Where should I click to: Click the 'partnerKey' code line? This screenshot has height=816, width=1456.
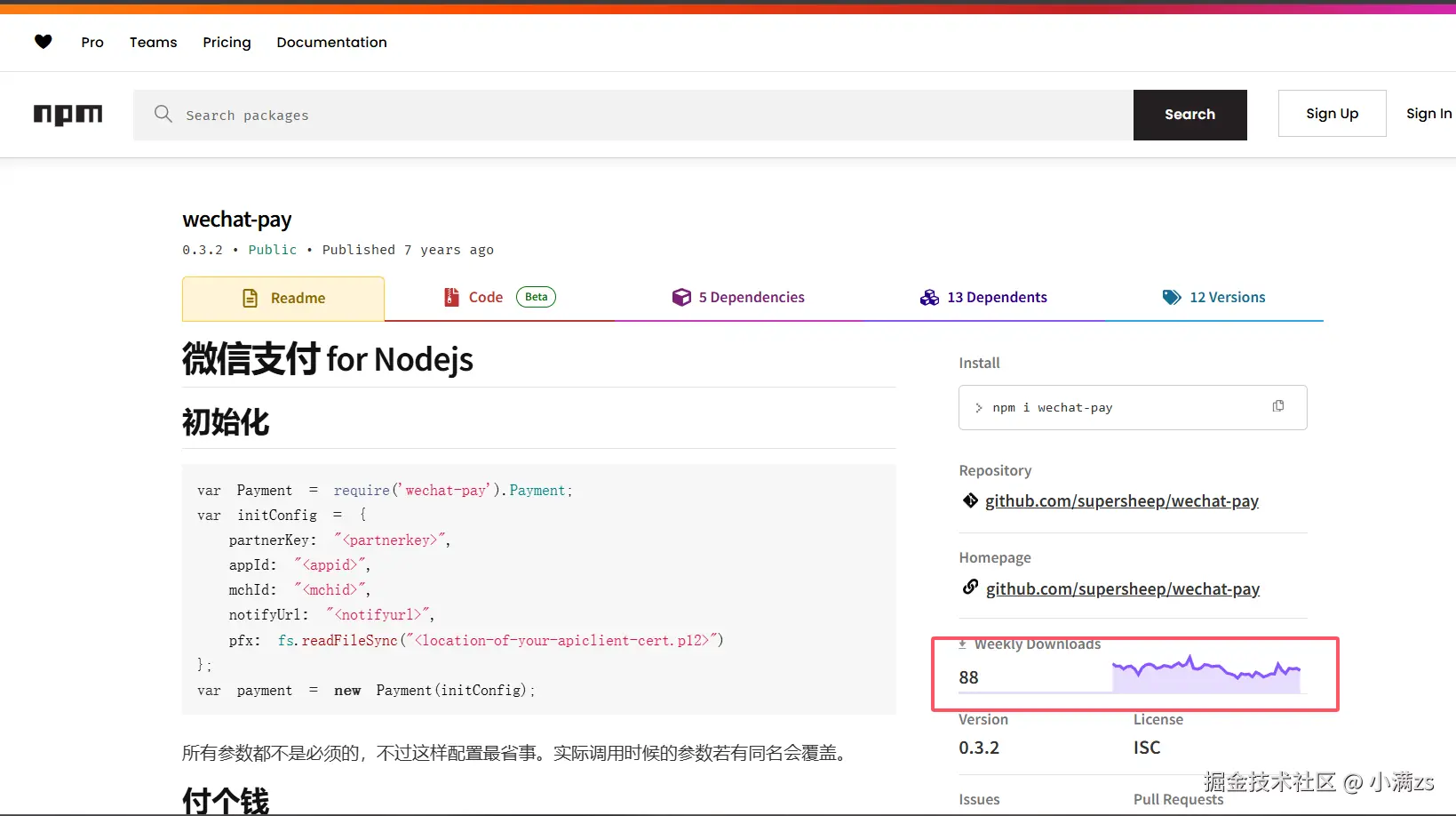(339, 540)
